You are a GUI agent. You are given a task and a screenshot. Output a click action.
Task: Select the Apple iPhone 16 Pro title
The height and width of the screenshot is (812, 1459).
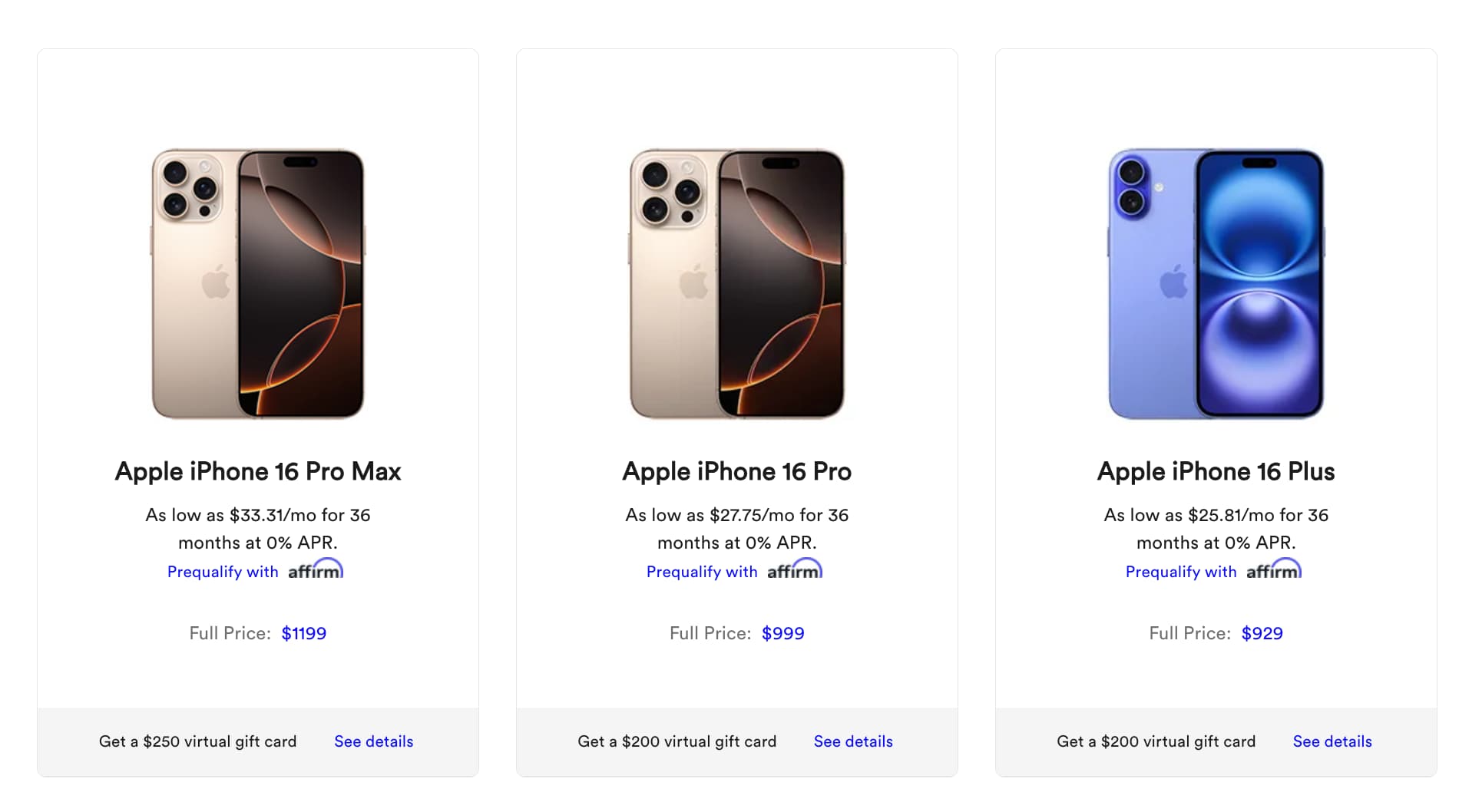(x=737, y=471)
